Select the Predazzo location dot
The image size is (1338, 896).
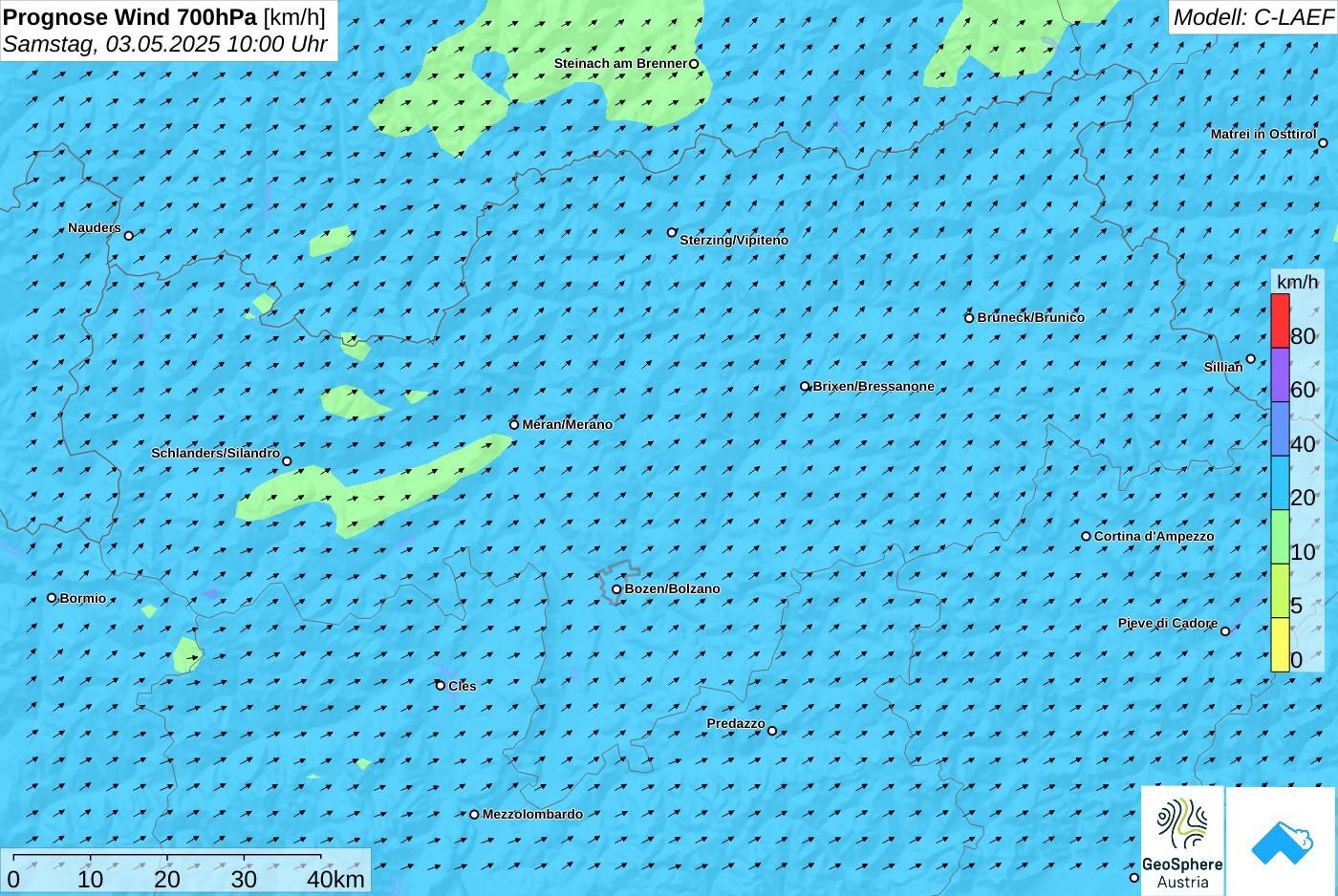coord(772,731)
